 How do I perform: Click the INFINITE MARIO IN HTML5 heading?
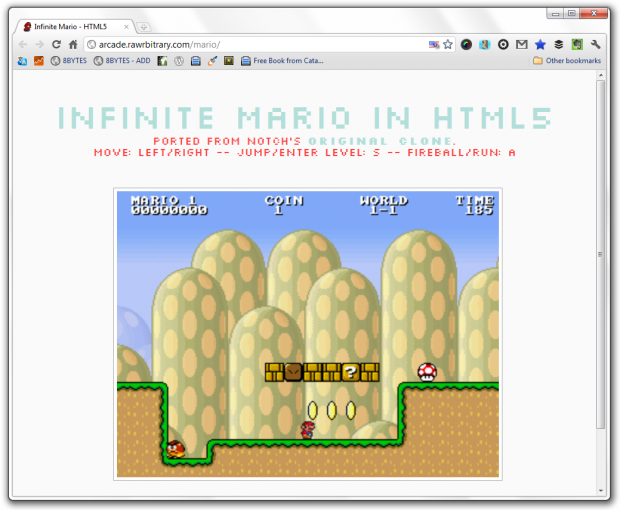tap(304, 118)
